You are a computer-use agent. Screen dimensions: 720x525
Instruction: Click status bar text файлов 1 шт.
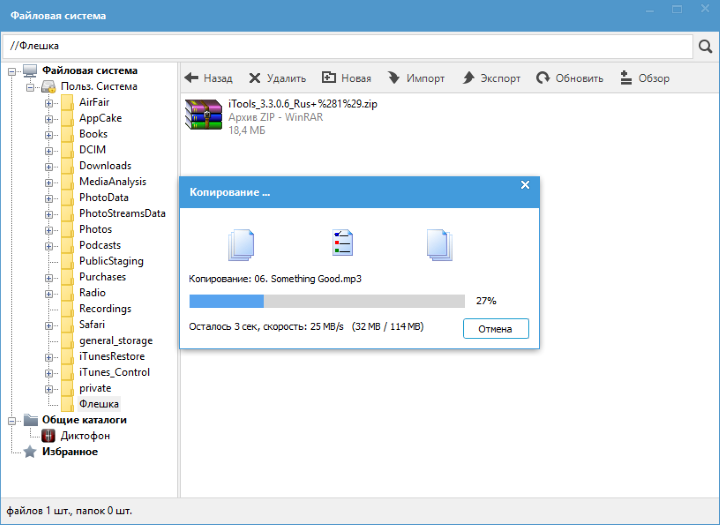(39, 511)
